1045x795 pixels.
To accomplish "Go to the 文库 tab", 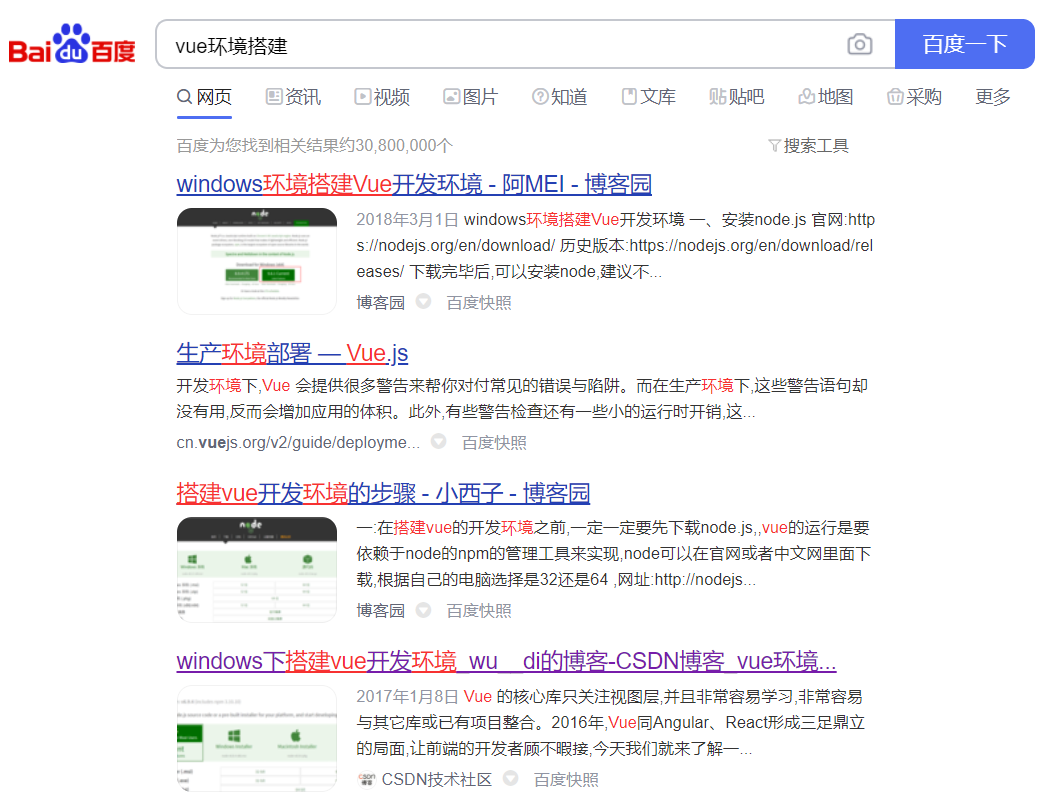I will pyautogui.click(x=648, y=97).
